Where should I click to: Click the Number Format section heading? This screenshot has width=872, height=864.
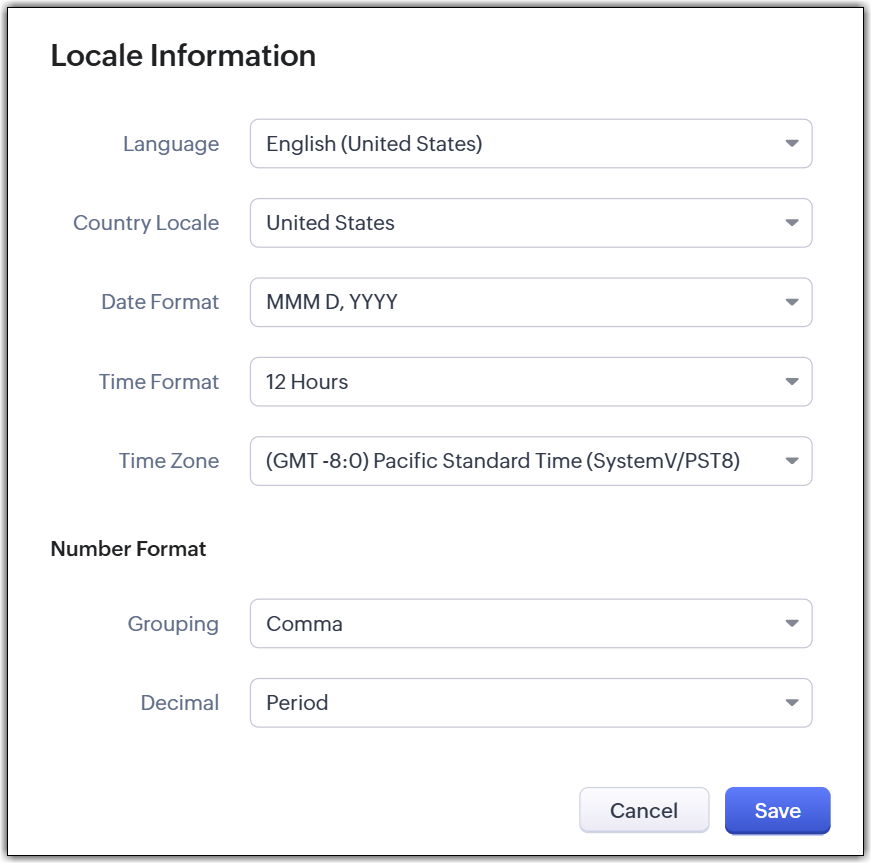[128, 549]
